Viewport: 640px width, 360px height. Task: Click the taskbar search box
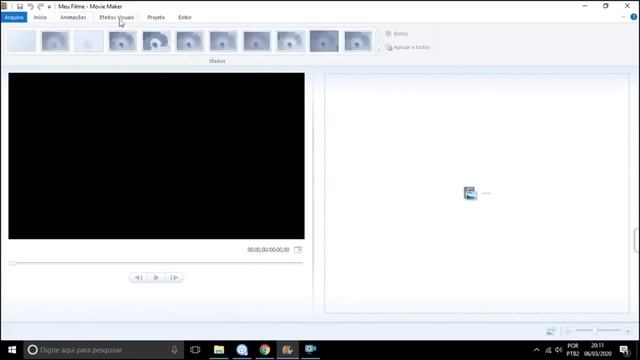click(104, 350)
